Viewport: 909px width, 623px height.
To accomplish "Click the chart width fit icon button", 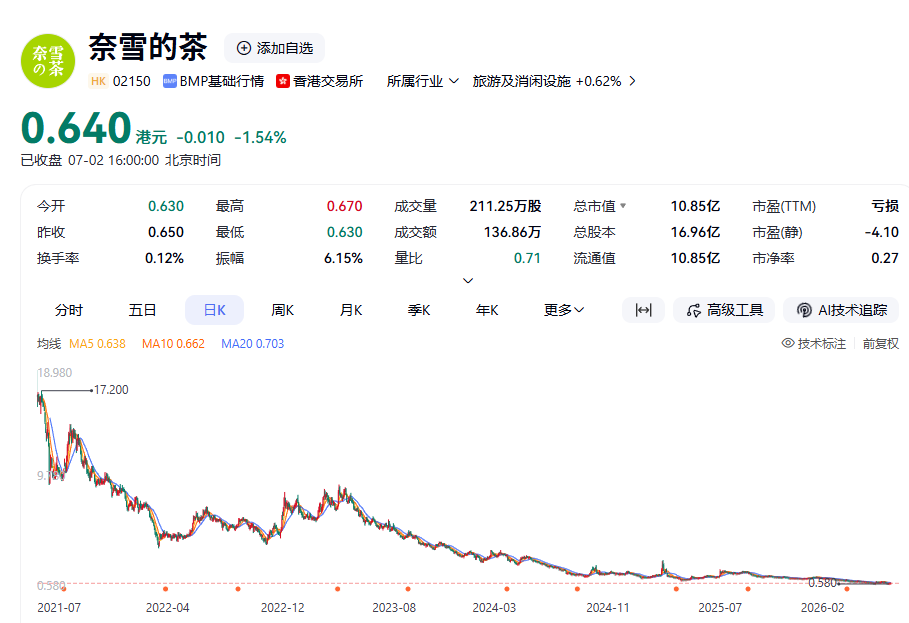I will [x=643, y=310].
